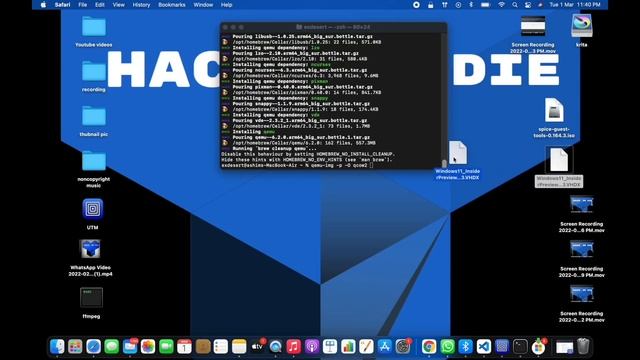640x360 pixels.
Task: Select the recording folder on desktop
Action: click(x=94, y=71)
